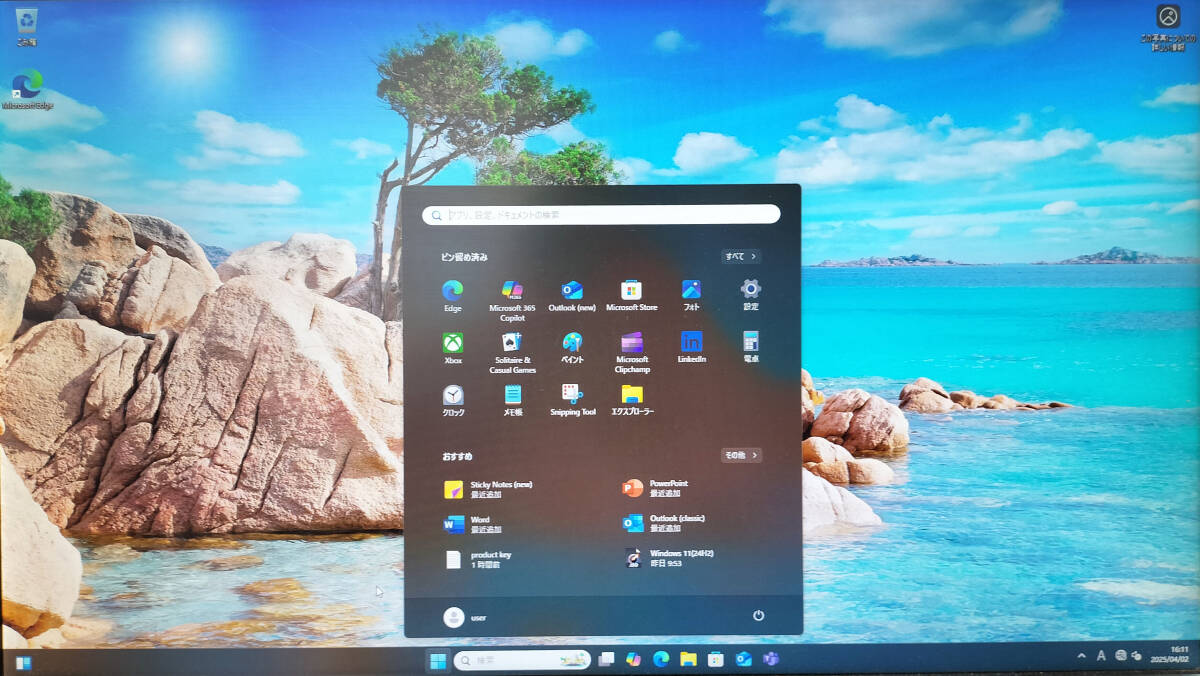Viewport: 1200px width, 676px height.
Task: Open Task View on the taskbar
Action: pos(606,660)
